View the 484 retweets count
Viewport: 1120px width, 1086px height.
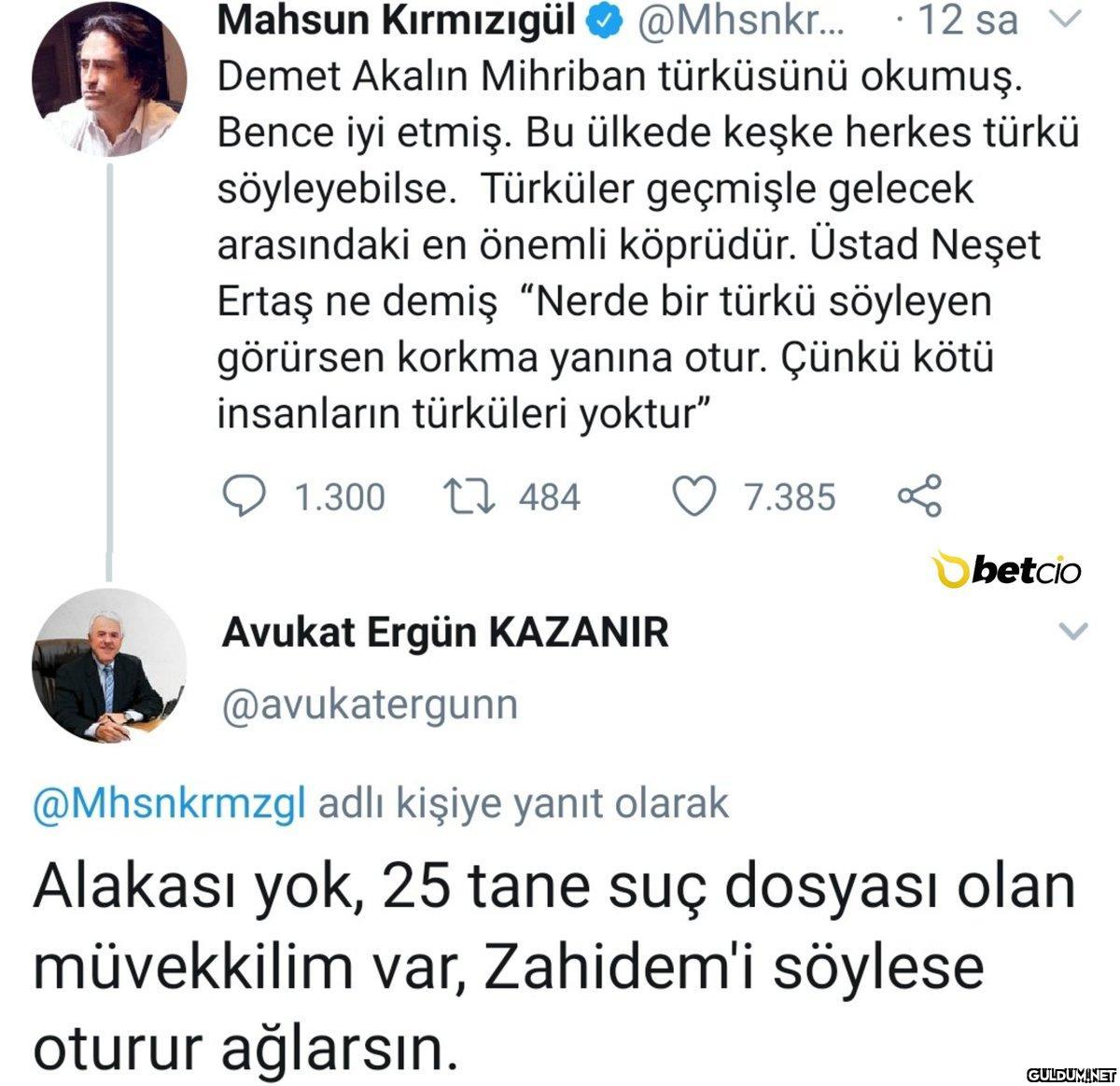[x=550, y=496]
